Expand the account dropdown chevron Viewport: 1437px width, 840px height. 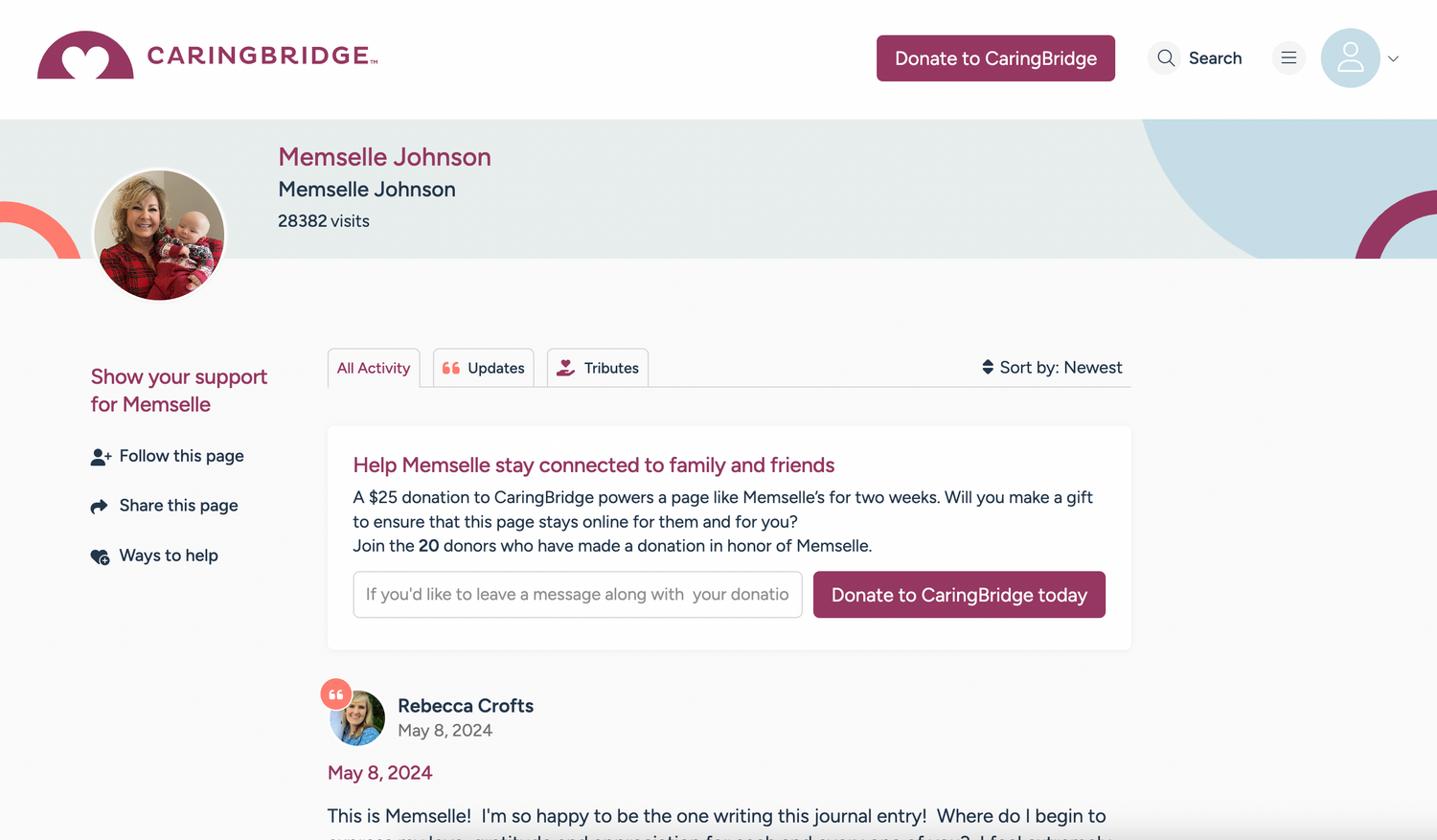coord(1393,58)
